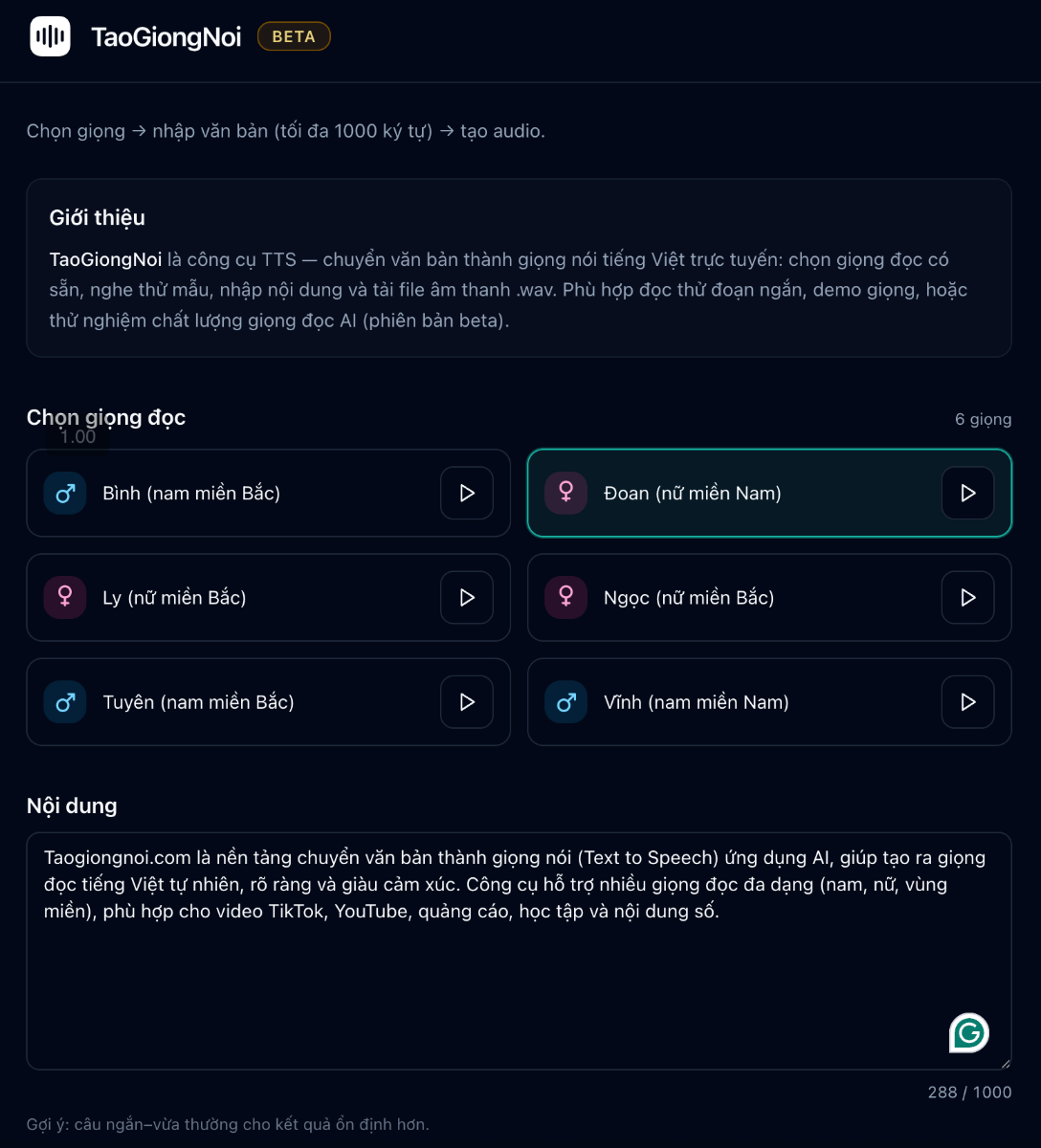
Task: Play sample of Bình voice
Action: [467, 493]
